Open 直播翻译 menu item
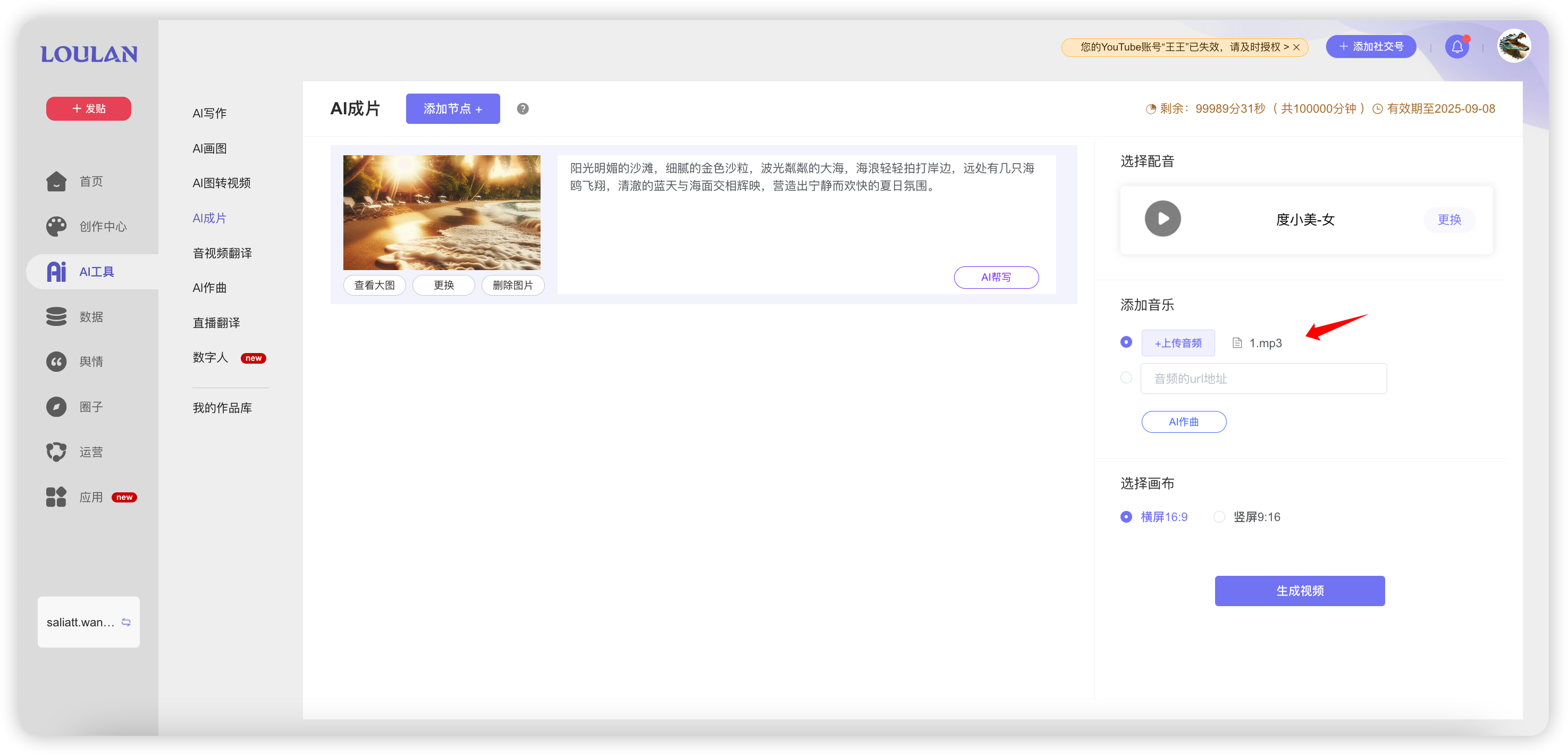This screenshot has width=1568, height=755. pos(216,323)
